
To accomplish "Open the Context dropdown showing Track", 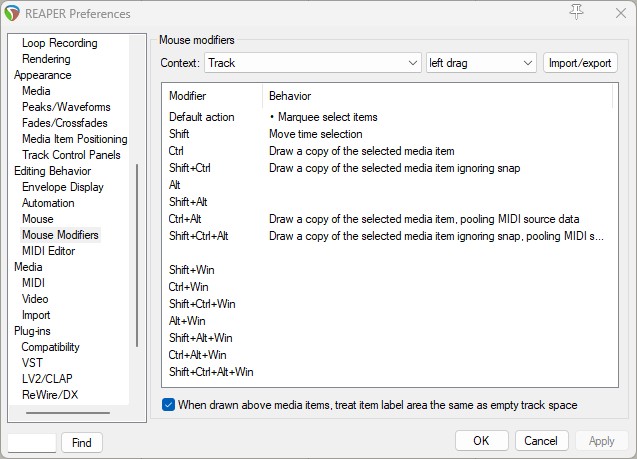I will [313, 63].
